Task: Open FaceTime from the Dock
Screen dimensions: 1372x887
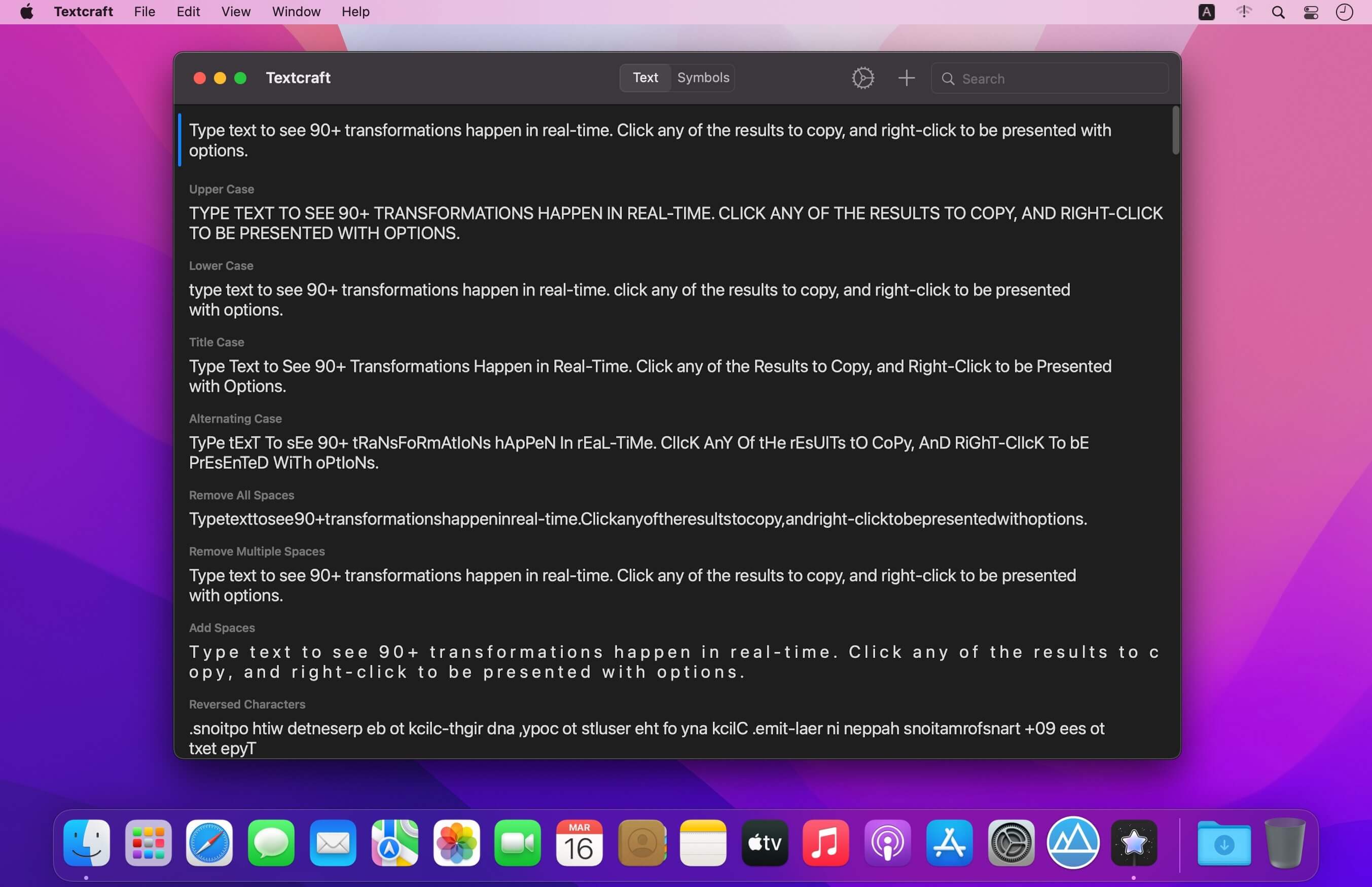Action: pyautogui.click(x=518, y=843)
